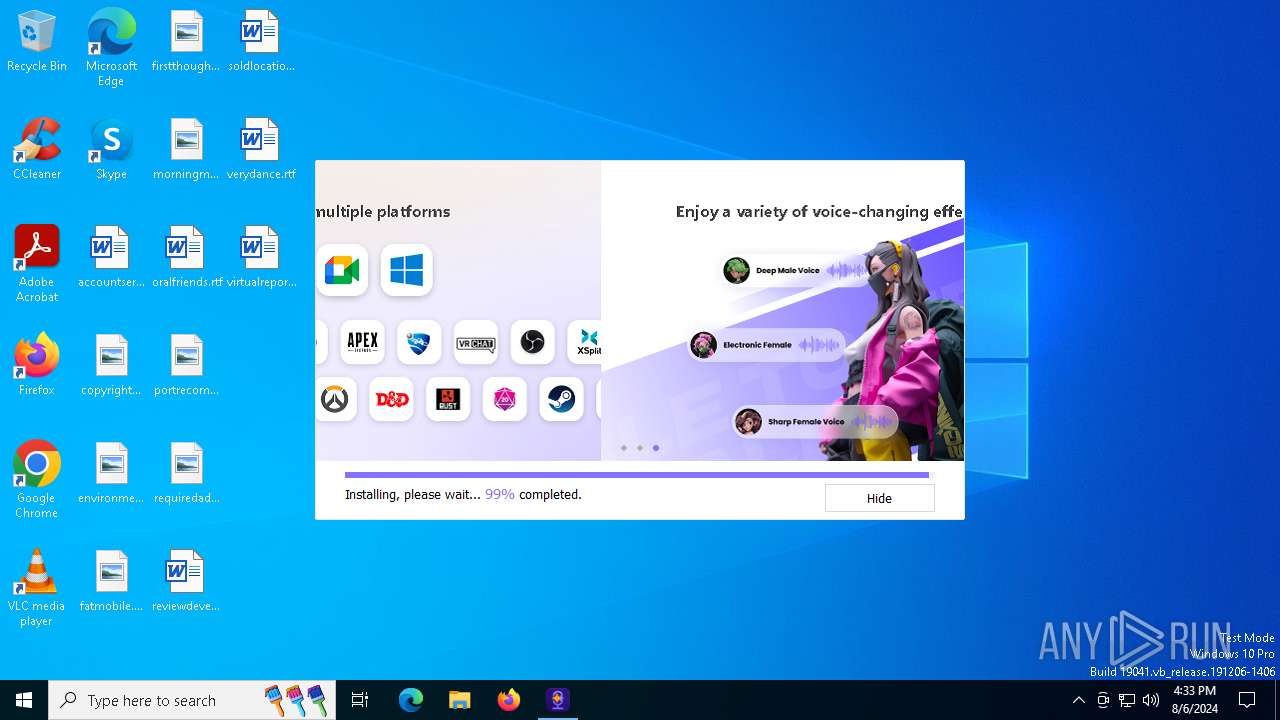
Task: Click the Rust game icon
Action: coord(448,399)
